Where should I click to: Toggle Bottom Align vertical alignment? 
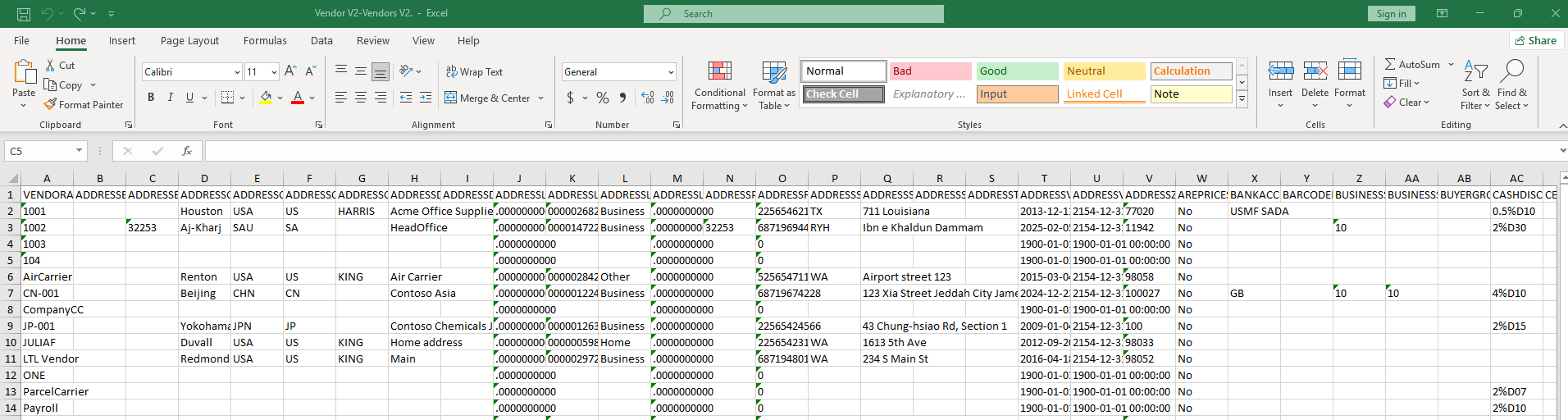(381, 71)
